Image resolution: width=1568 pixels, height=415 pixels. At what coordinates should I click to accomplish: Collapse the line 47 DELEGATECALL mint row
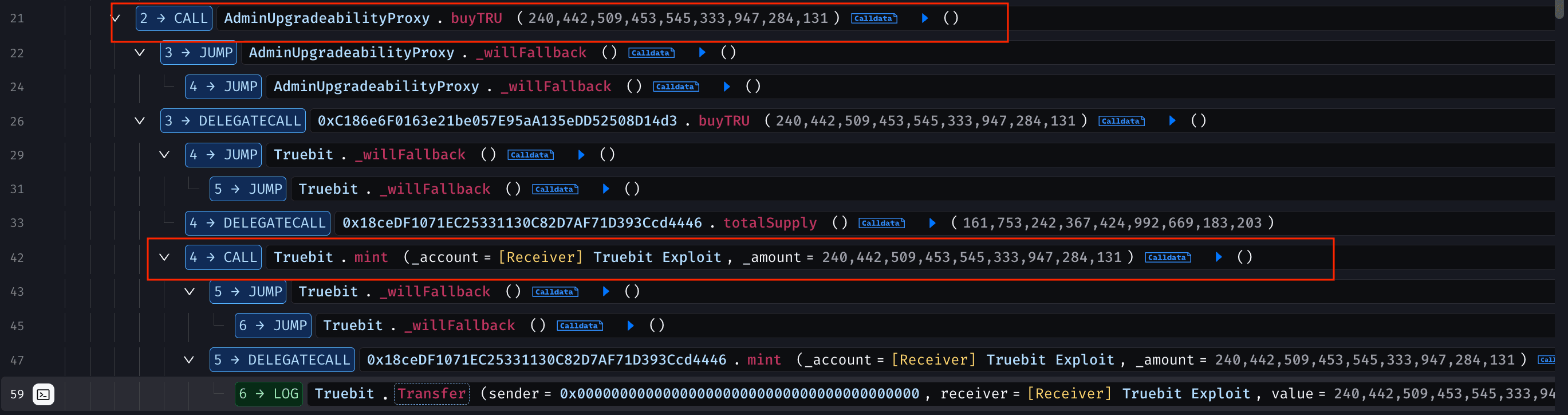point(190,359)
